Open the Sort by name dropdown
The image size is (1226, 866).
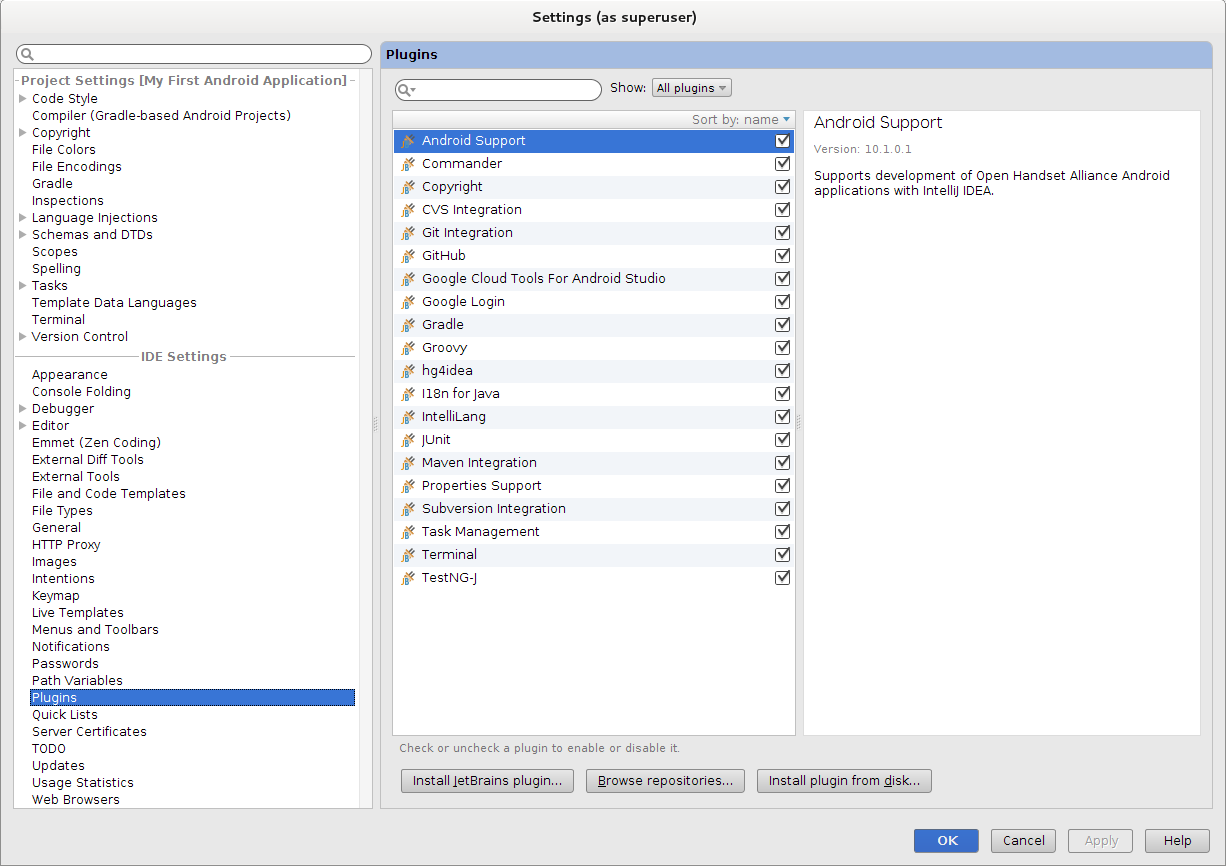pos(740,120)
